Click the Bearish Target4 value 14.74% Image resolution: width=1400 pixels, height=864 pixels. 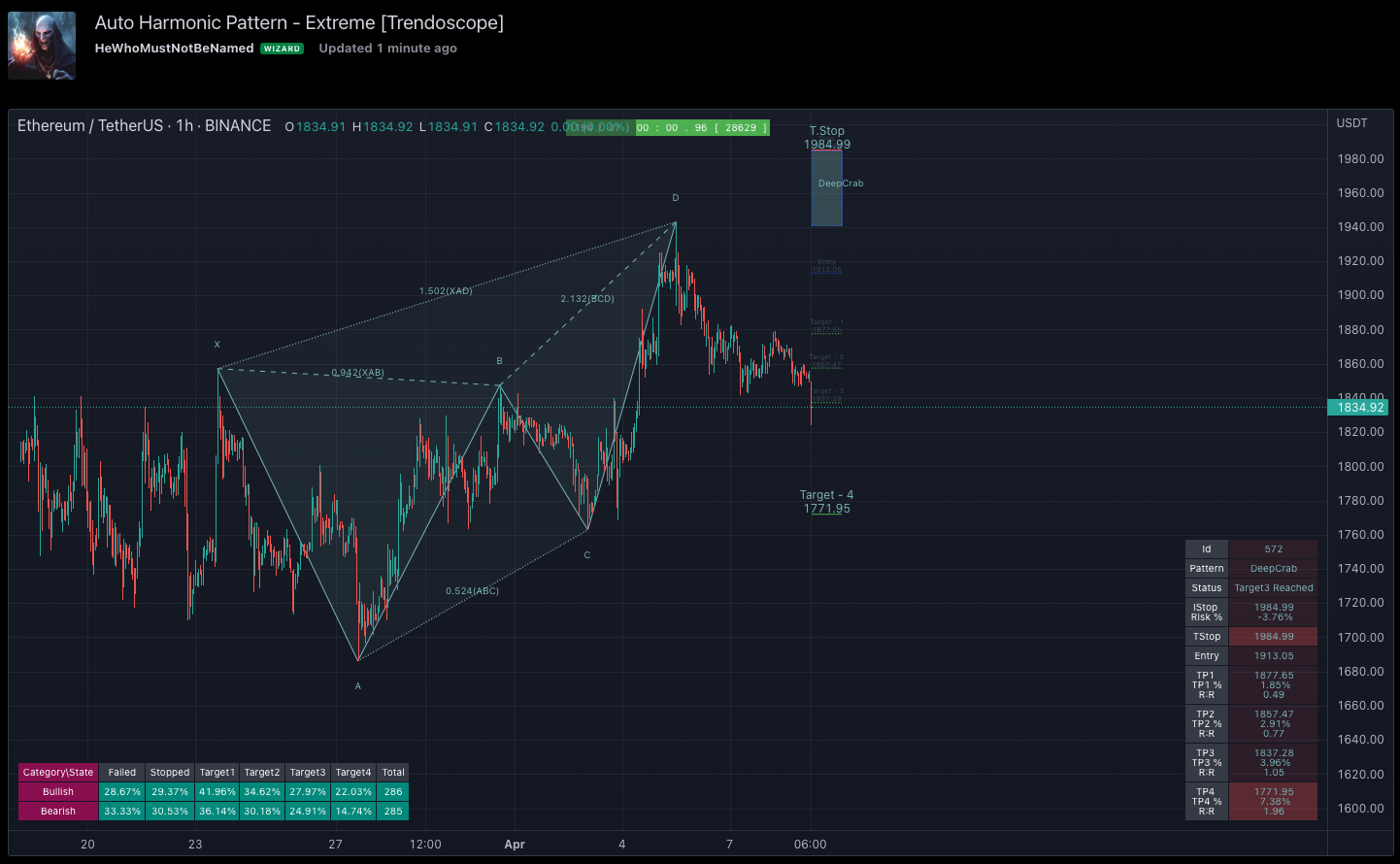coord(353,812)
